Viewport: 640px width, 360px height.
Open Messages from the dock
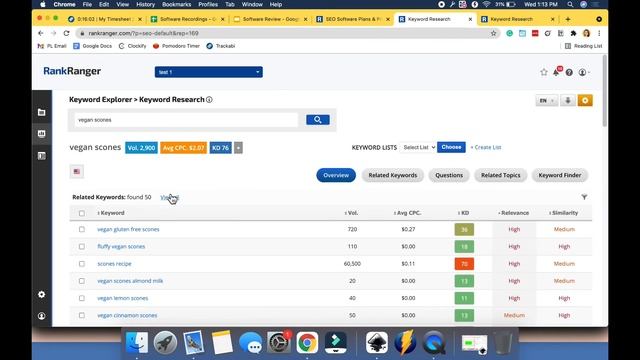250,342
